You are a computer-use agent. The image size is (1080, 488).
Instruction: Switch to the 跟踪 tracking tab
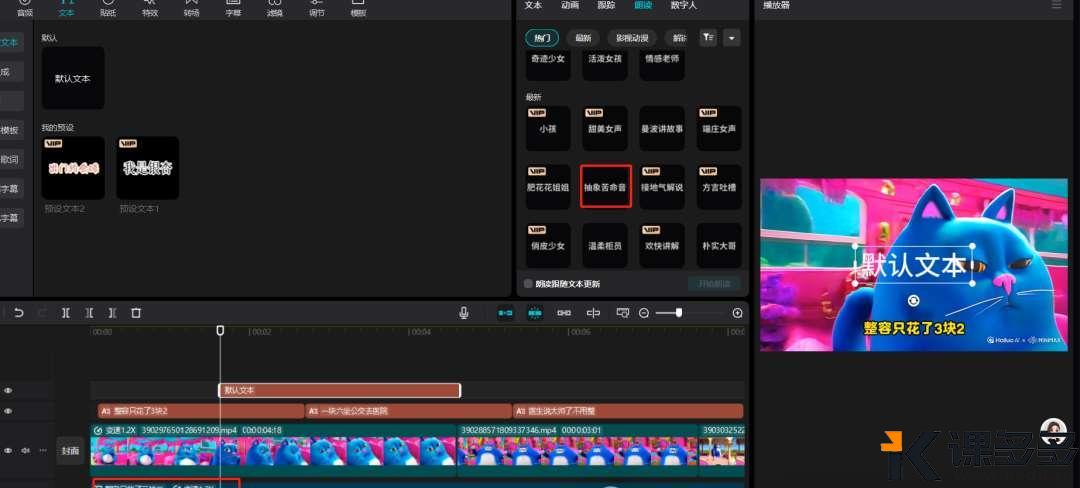(x=606, y=6)
